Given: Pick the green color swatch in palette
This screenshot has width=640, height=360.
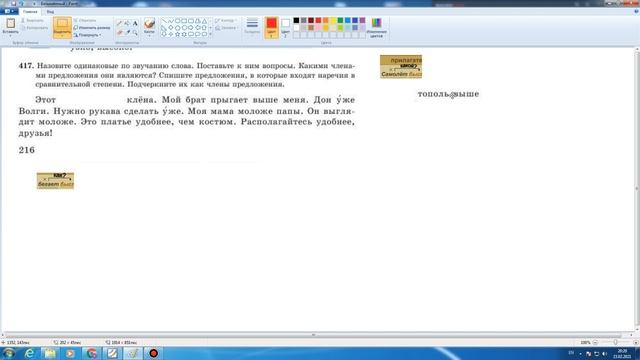Looking at the screenshot, I should click(x=340, y=20).
